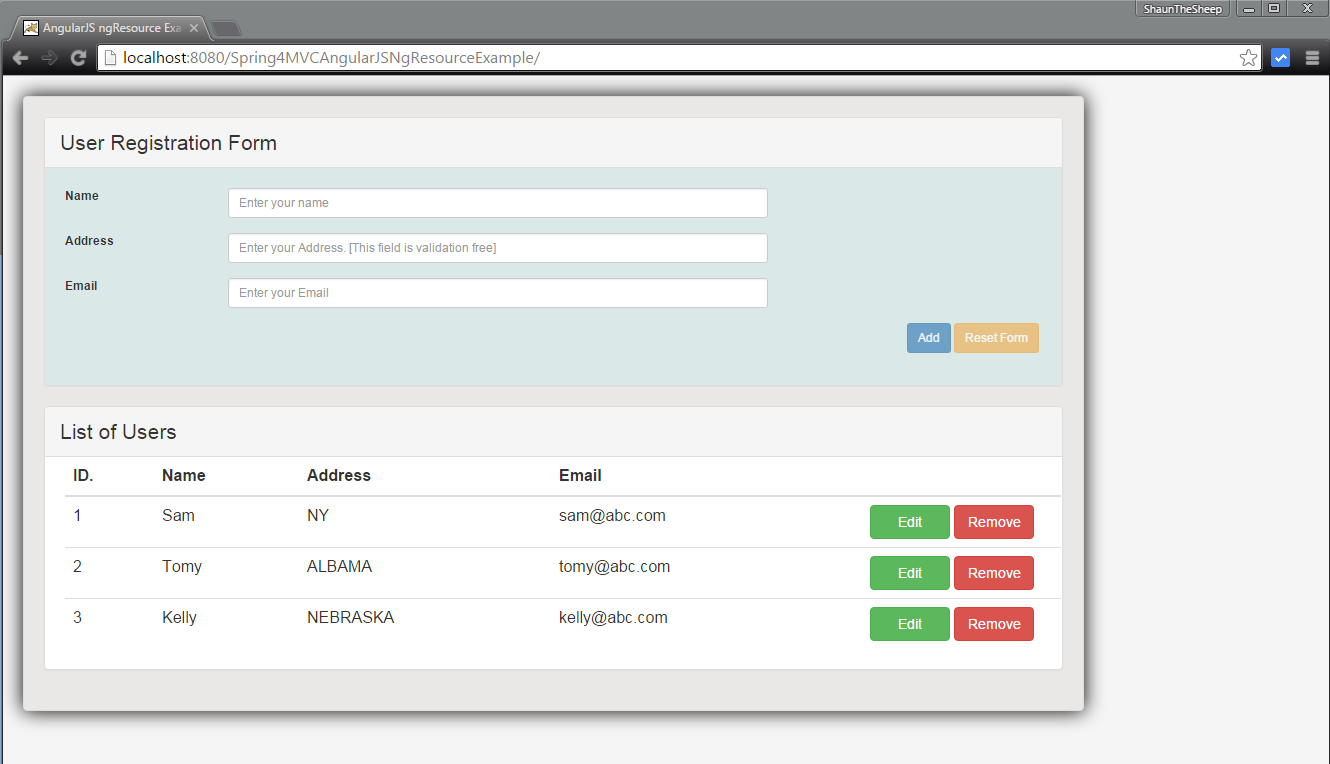This screenshot has height=764, width=1330.
Task: Remove the user Sam
Action: point(993,521)
